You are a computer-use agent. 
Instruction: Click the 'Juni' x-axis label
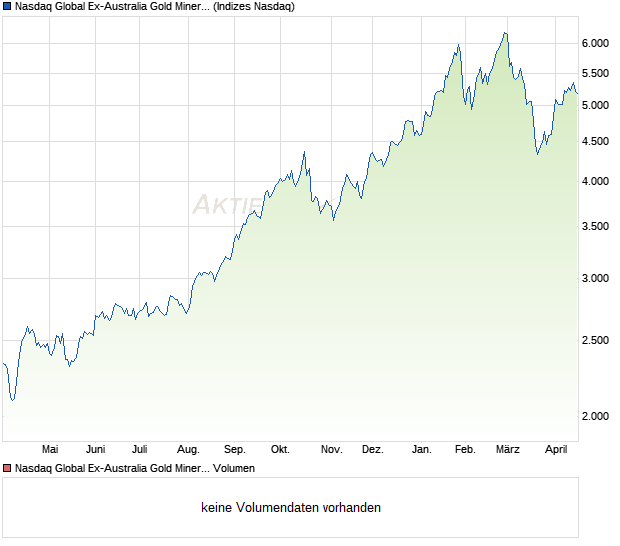95,449
